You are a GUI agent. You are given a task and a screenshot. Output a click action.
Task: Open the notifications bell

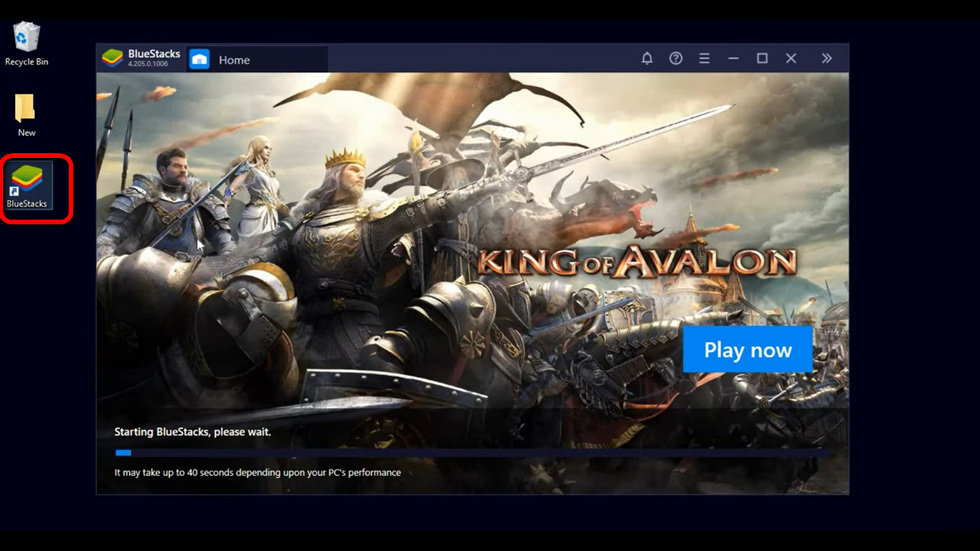tap(647, 58)
